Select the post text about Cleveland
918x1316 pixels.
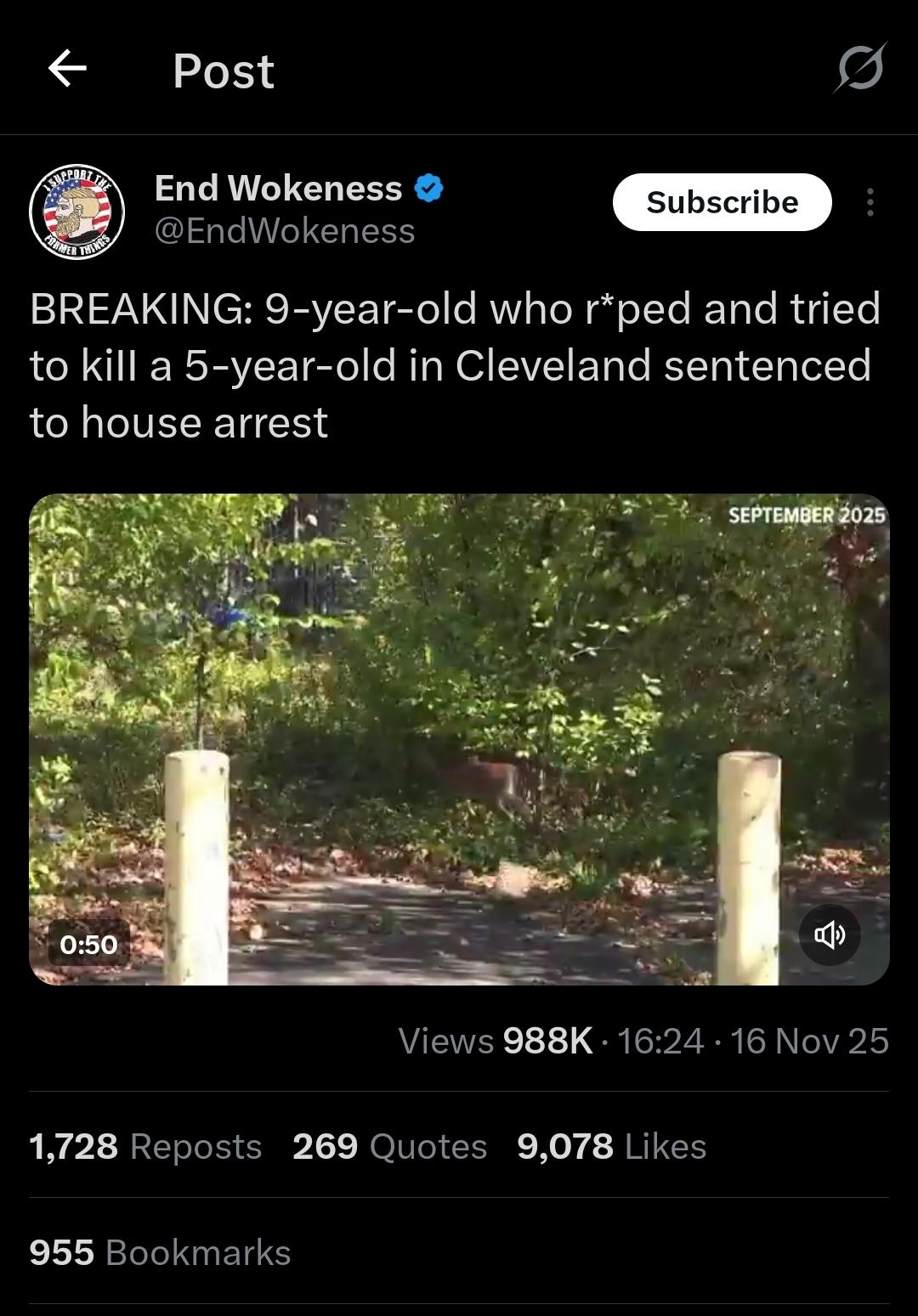[456, 365]
